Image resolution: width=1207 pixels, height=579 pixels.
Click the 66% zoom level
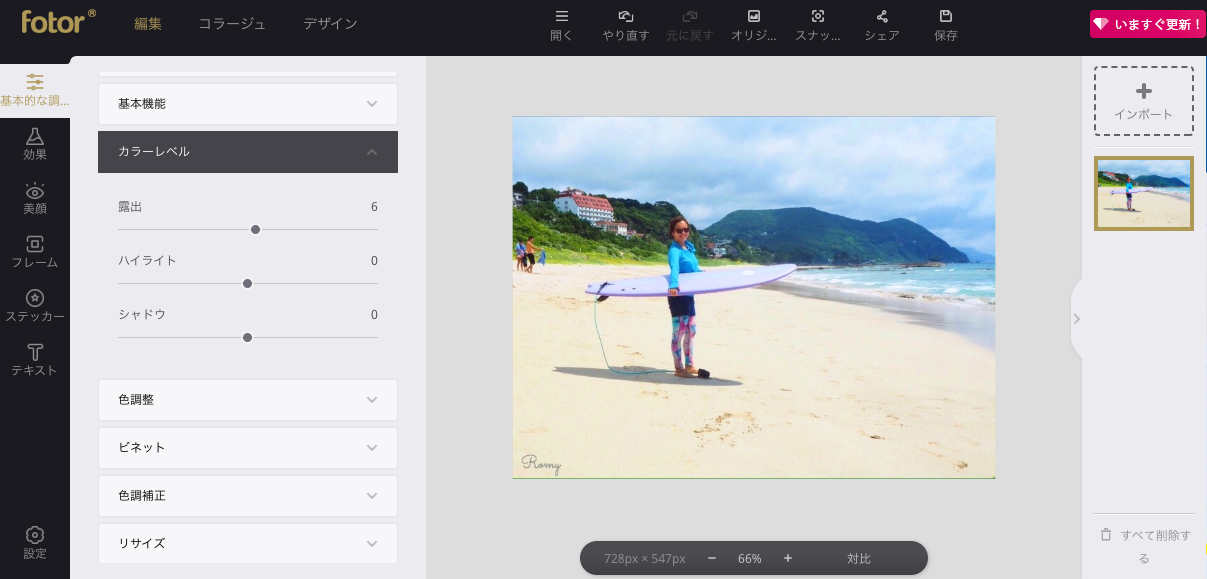[750, 558]
